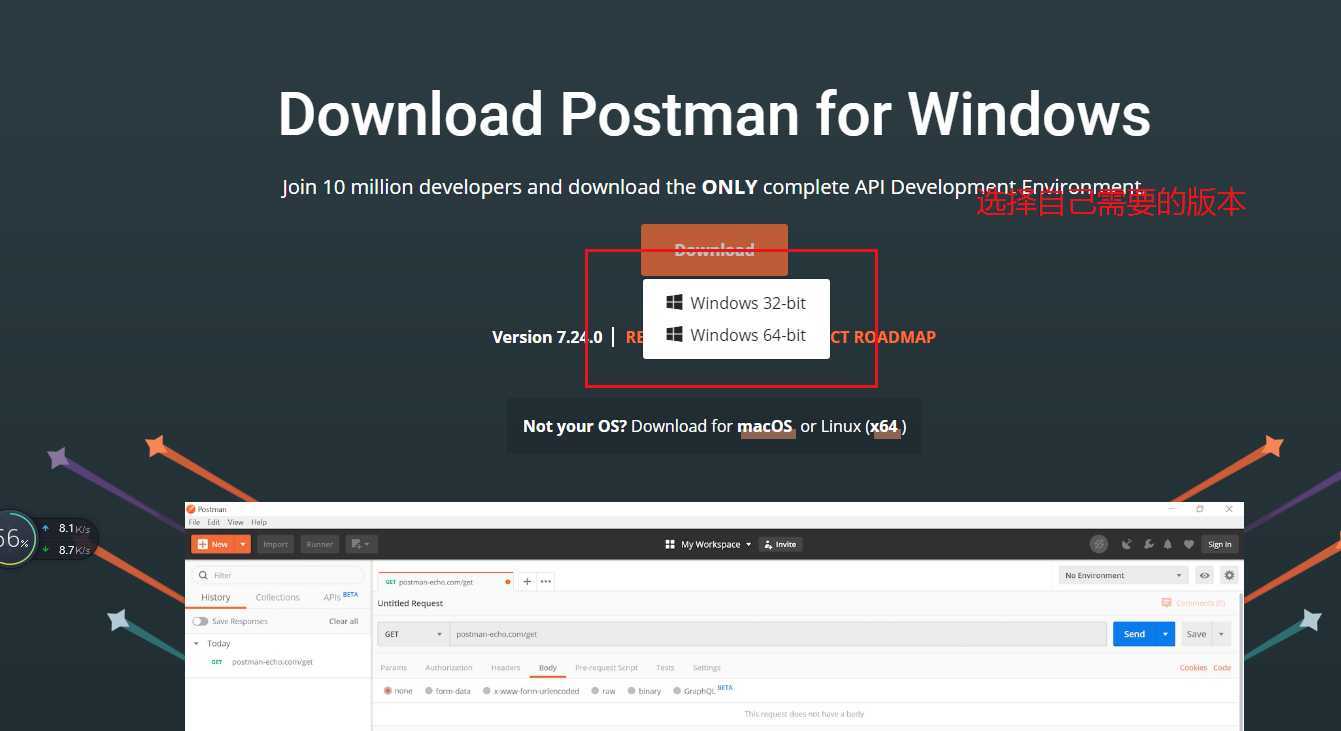Screen dimensions: 1341x731
Task: Select the raw body radio button
Action: [595, 691]
